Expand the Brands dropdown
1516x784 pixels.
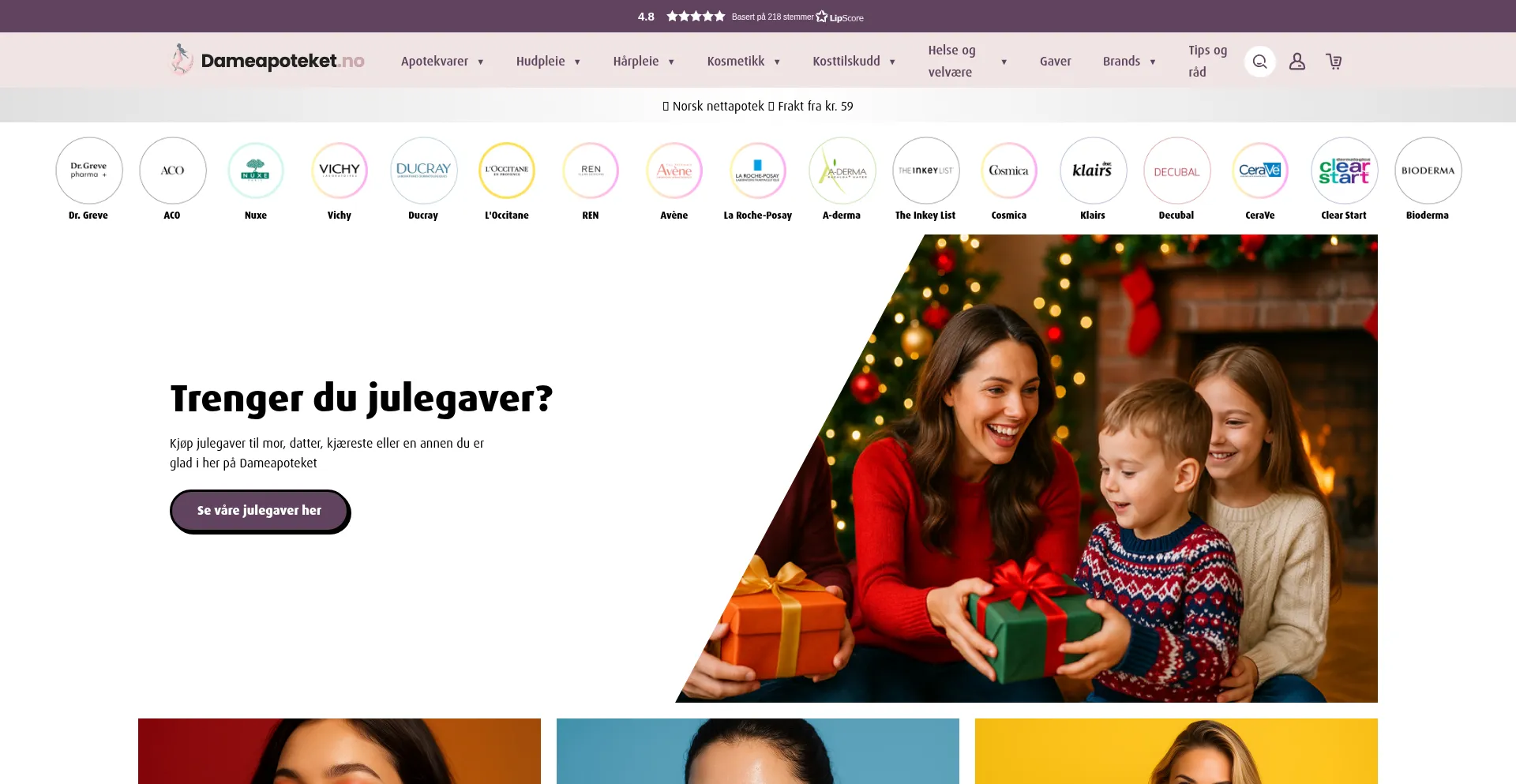pos(1129,62)
